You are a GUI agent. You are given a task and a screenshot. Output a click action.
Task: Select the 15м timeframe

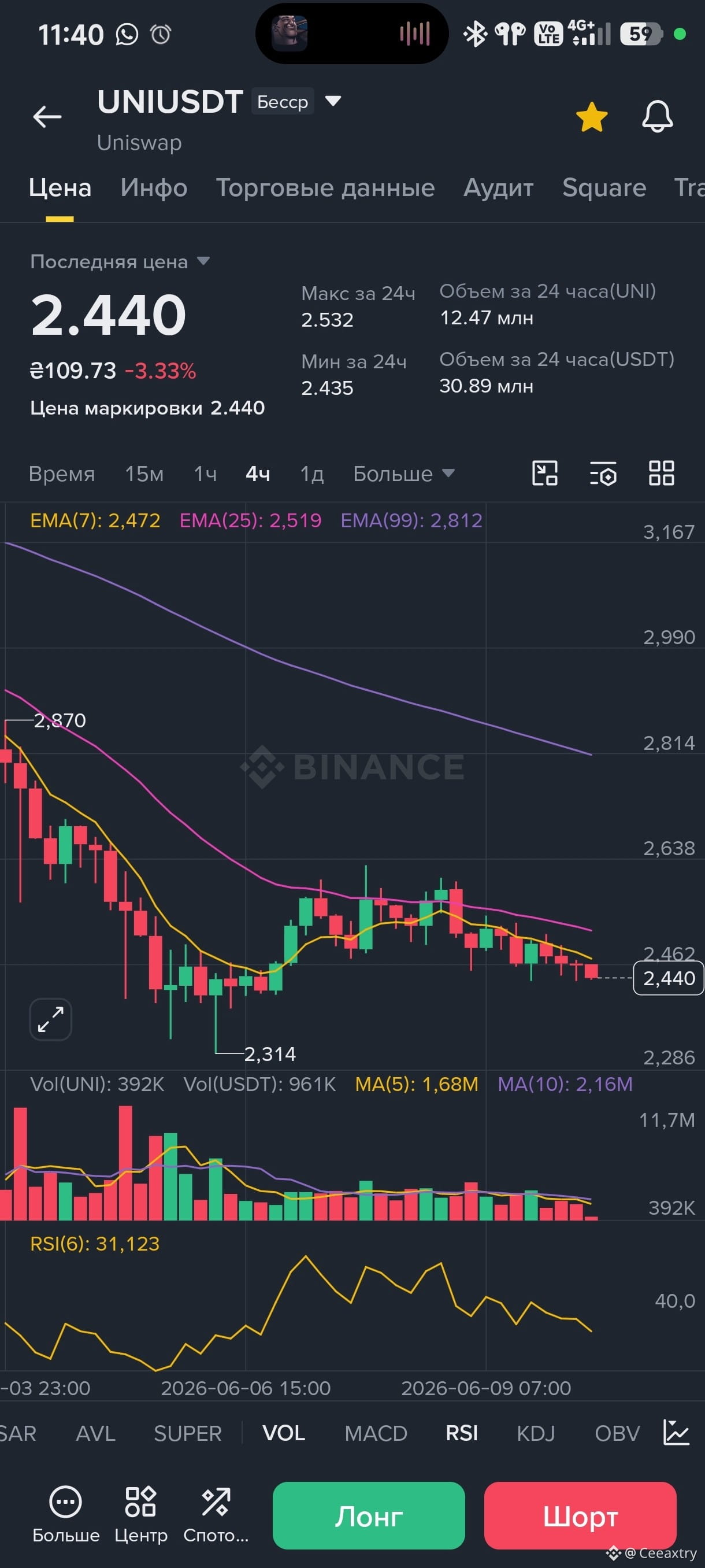point(144,474)
